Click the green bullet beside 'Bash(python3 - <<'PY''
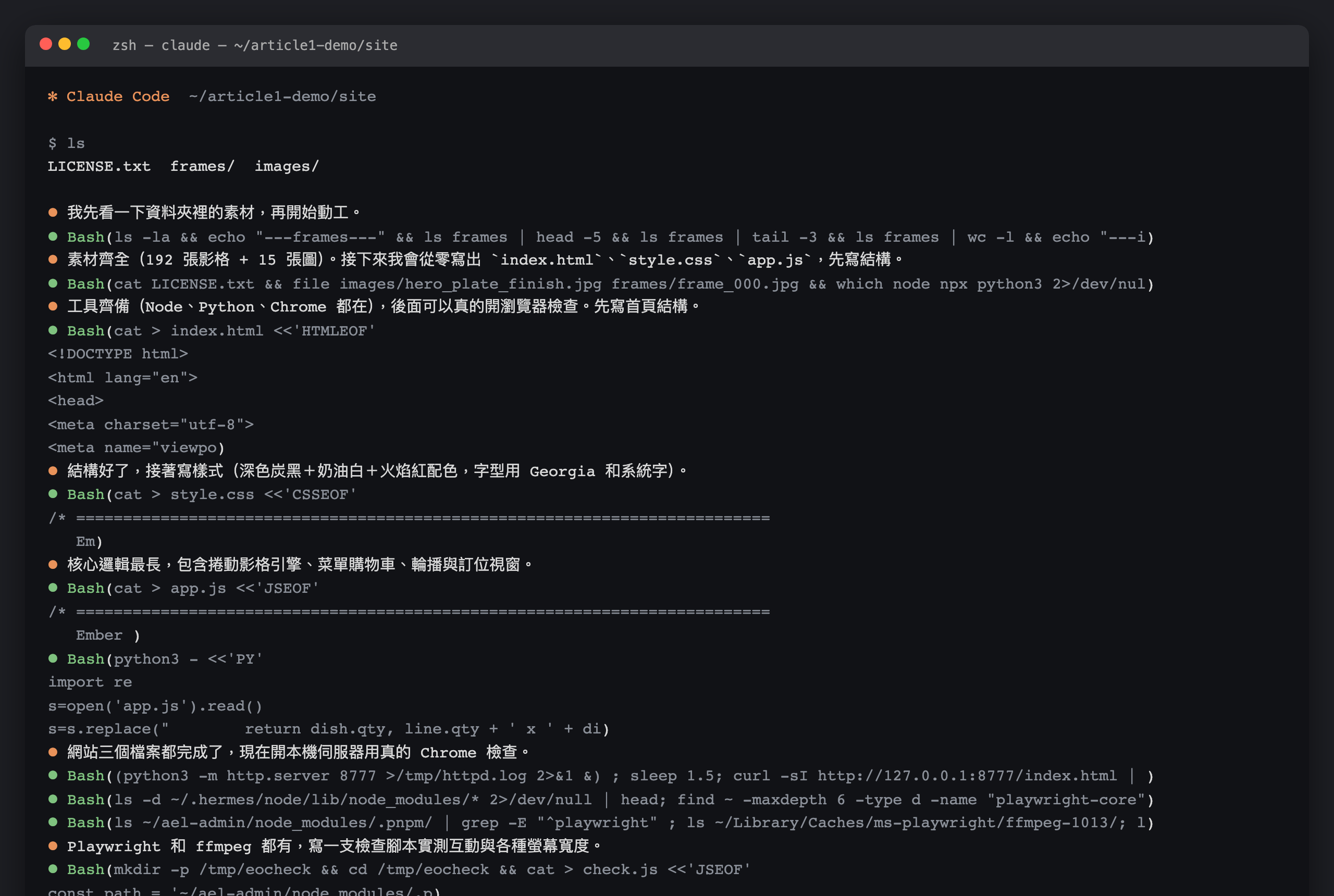 click(x=53, y=658)
